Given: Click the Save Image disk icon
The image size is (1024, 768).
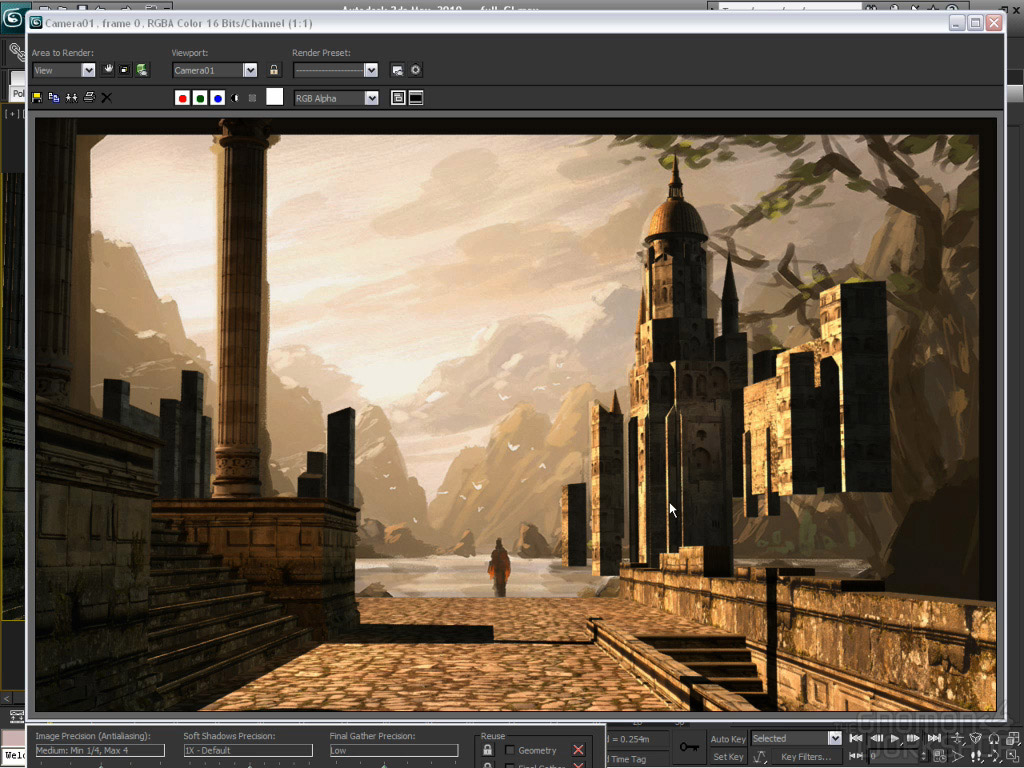Looking at the screenshot, I should pos(37,98).
